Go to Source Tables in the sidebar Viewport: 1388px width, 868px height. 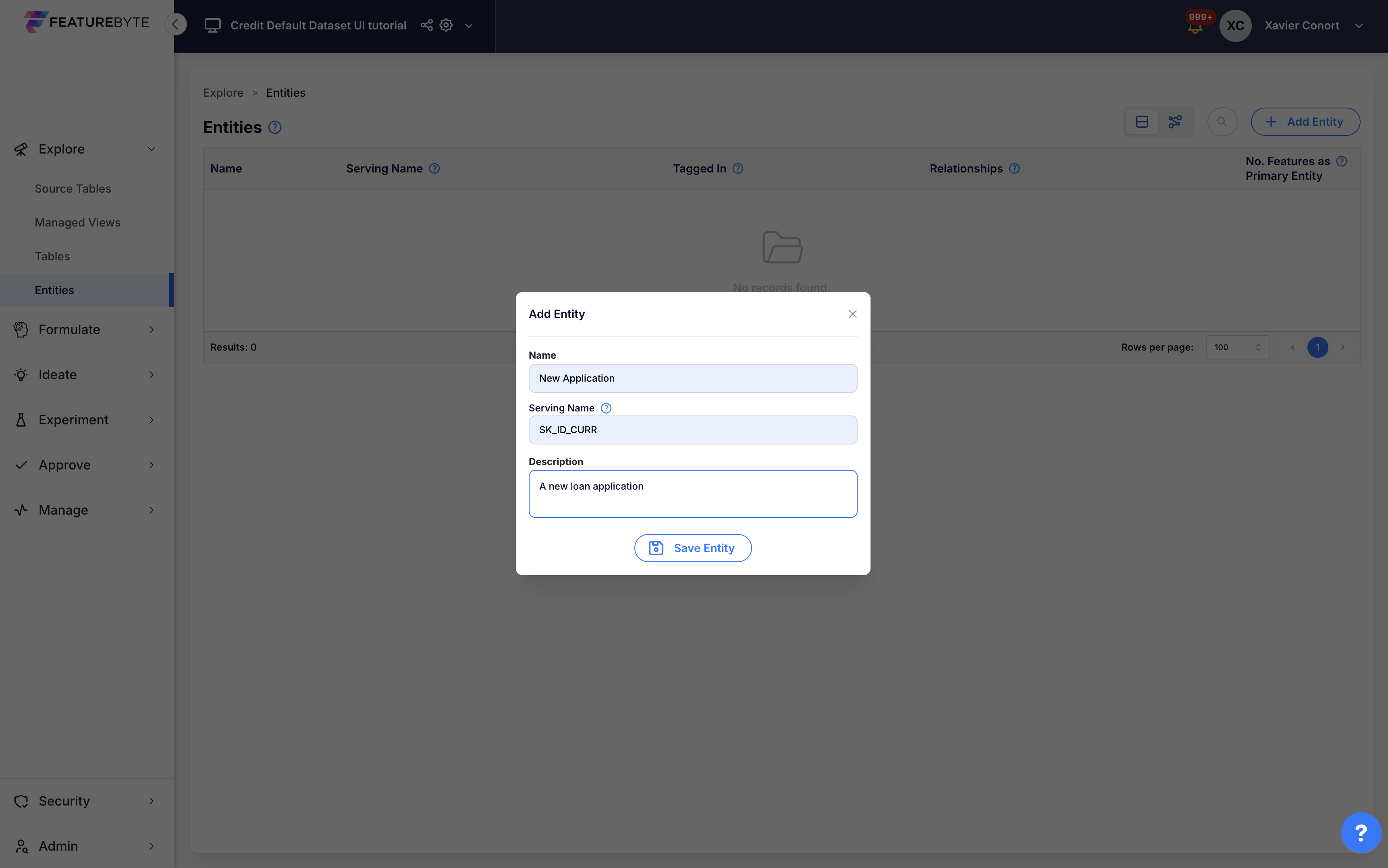point(72,188)
